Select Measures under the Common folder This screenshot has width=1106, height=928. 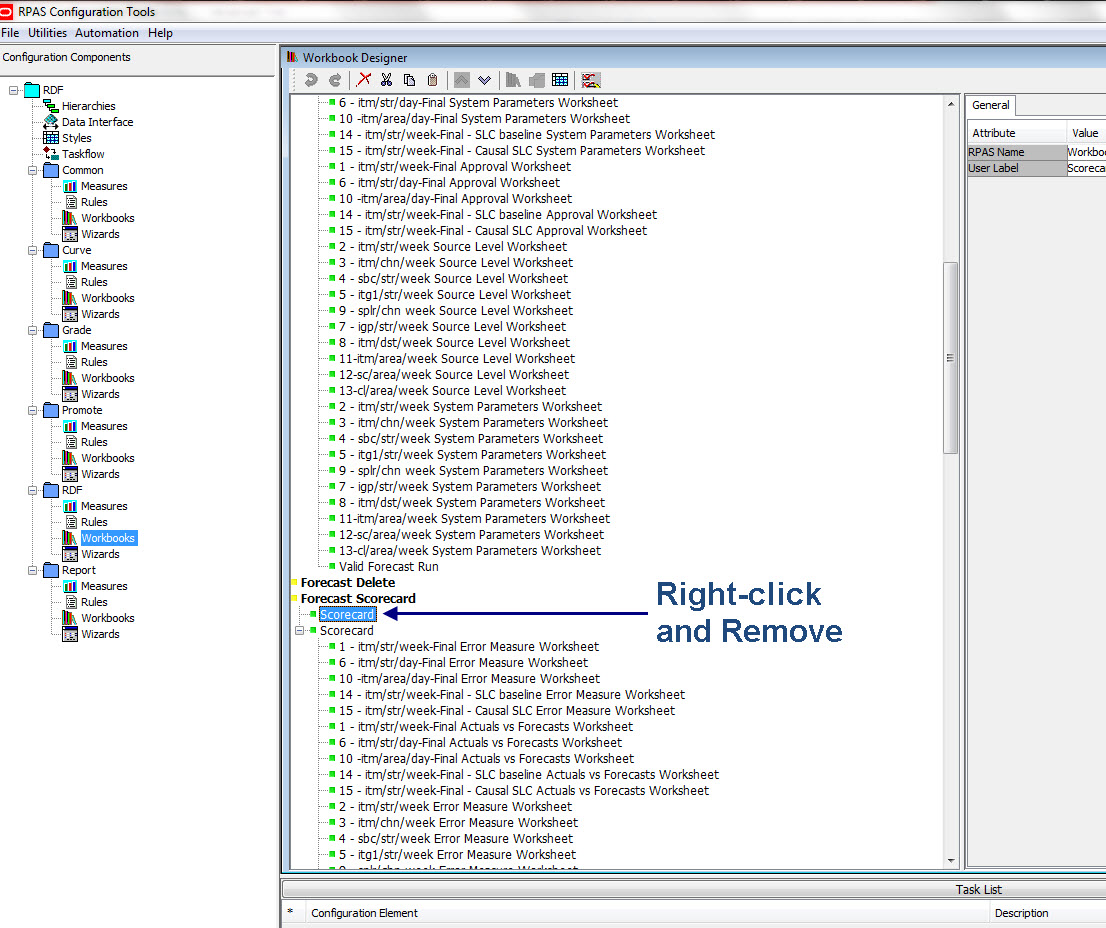[x=104, y=186]
